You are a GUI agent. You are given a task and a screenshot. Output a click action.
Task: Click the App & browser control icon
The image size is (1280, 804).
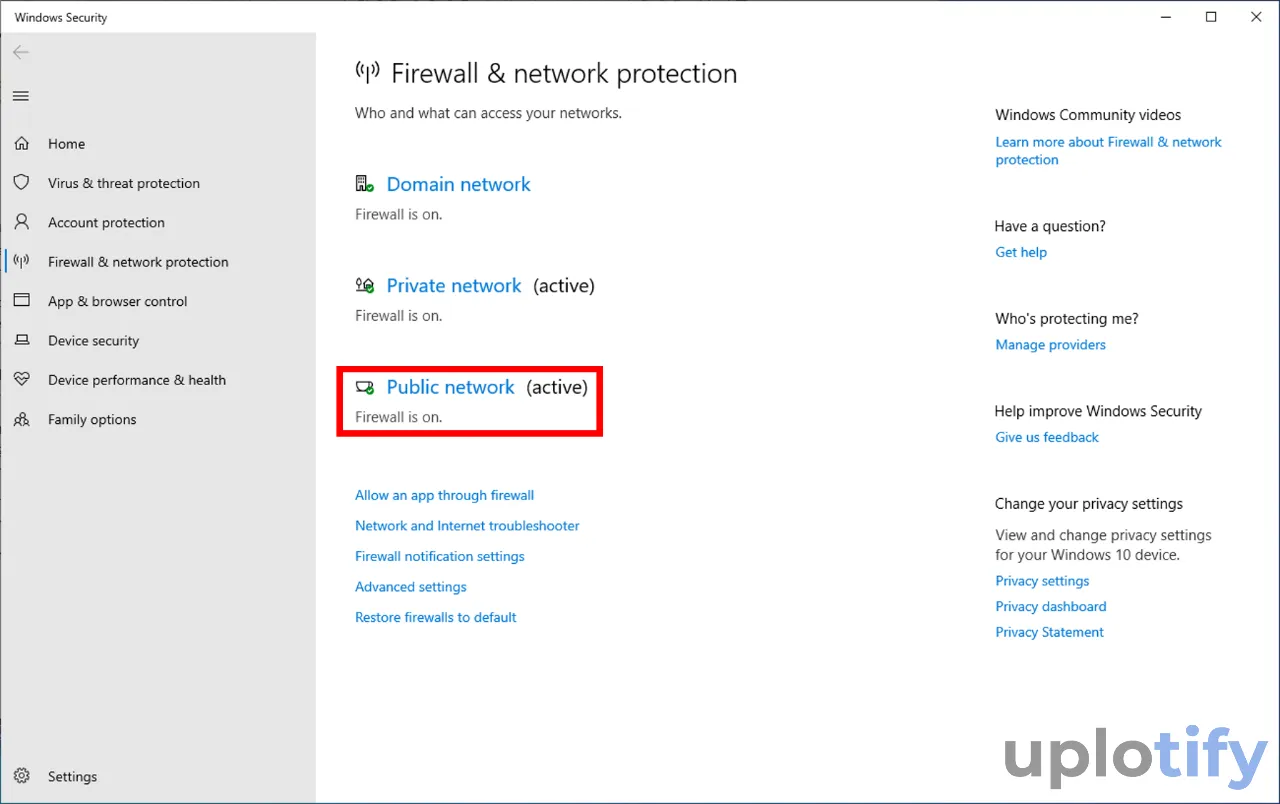[22, 301]
